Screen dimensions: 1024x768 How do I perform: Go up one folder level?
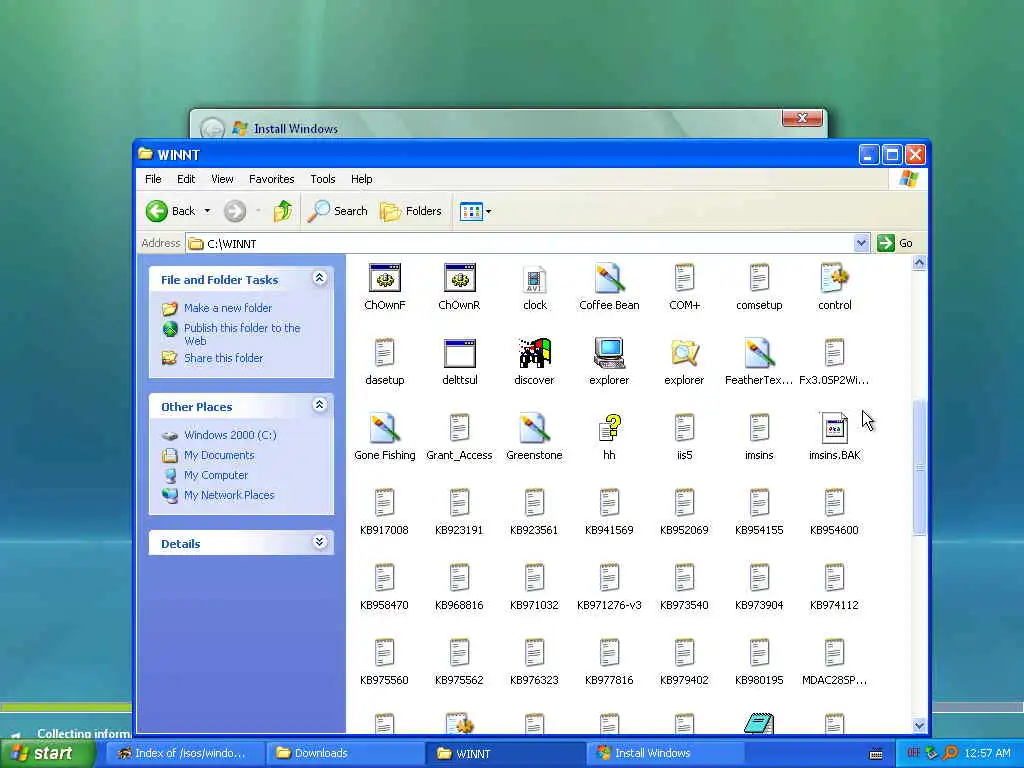pyautogui.click(x=283, y=211)
